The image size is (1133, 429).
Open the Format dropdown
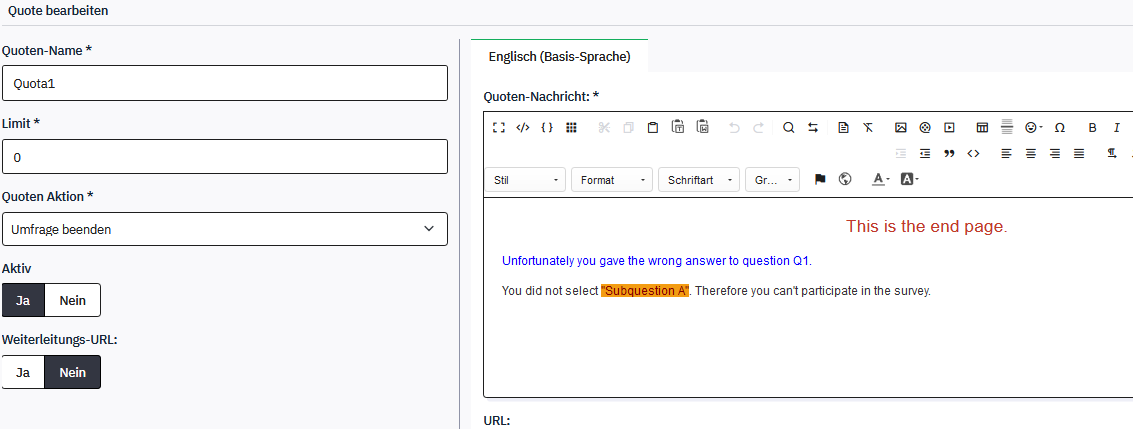(x=612, y=180)
